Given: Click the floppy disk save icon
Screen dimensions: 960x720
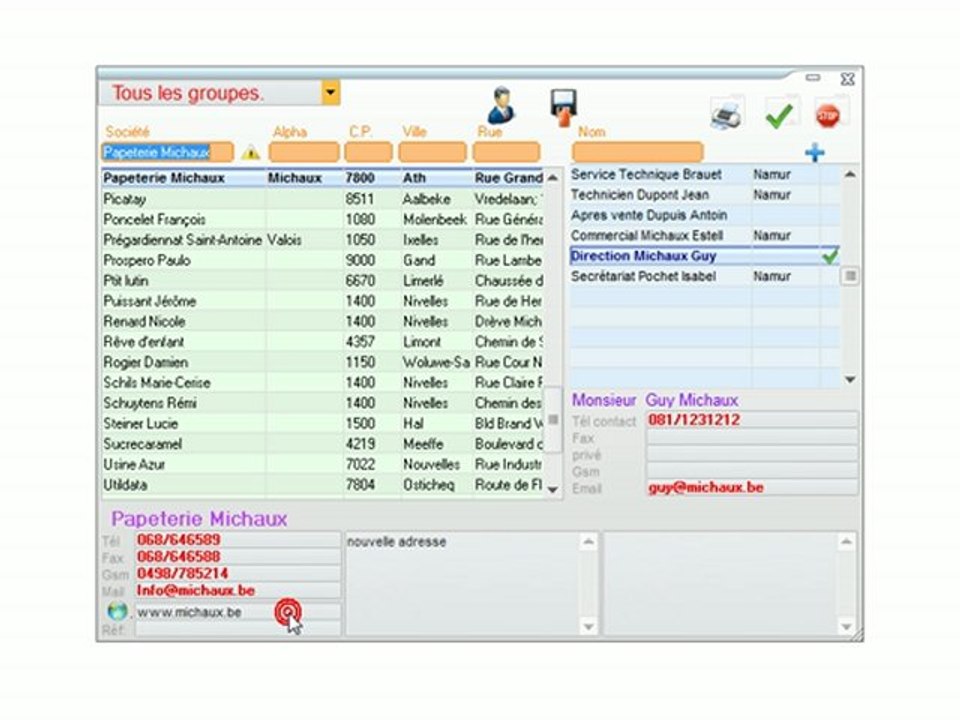Looking at the screenshot, I should 563,108.
